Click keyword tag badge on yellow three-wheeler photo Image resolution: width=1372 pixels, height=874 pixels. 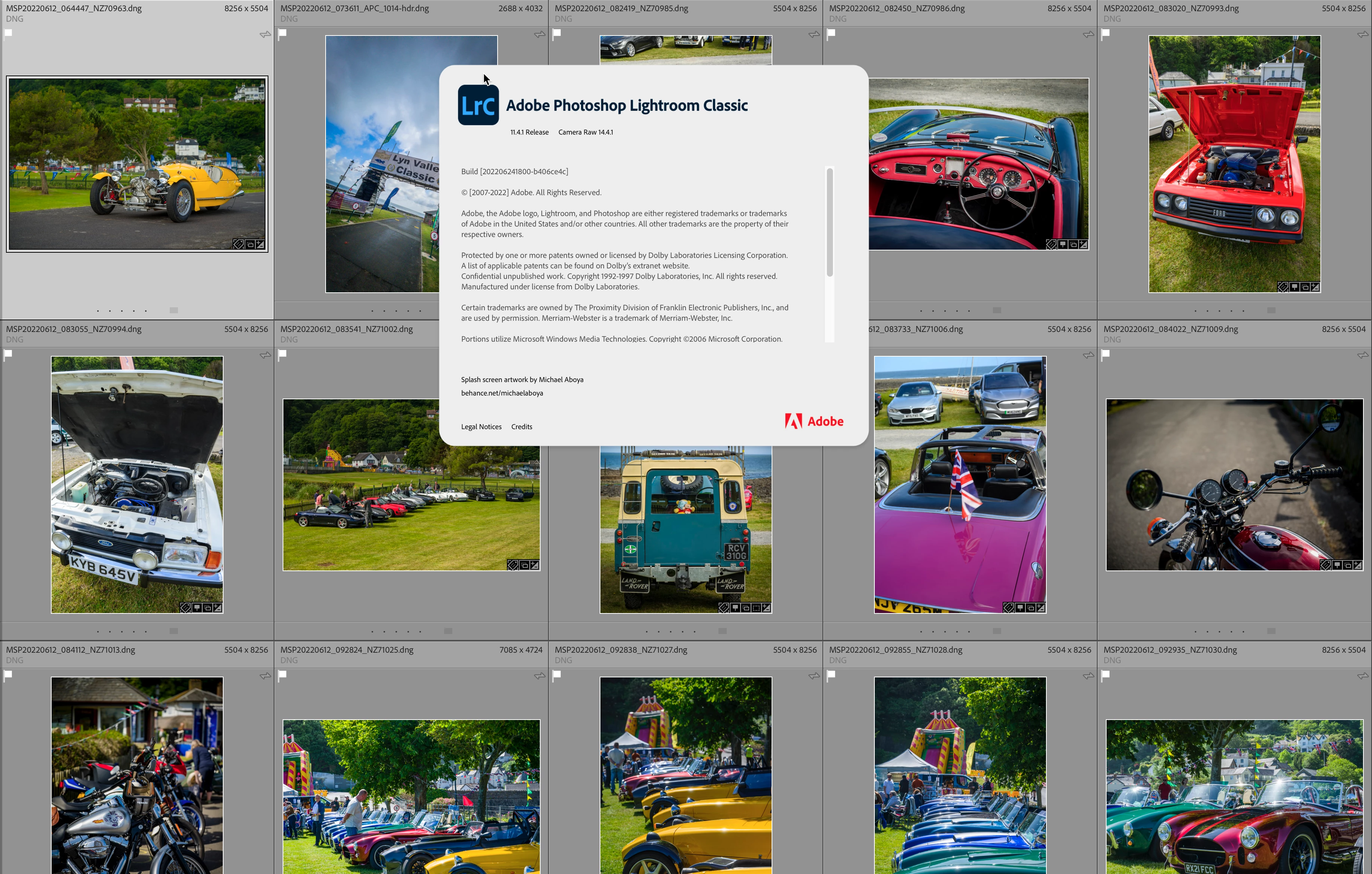tap(238, 244)
